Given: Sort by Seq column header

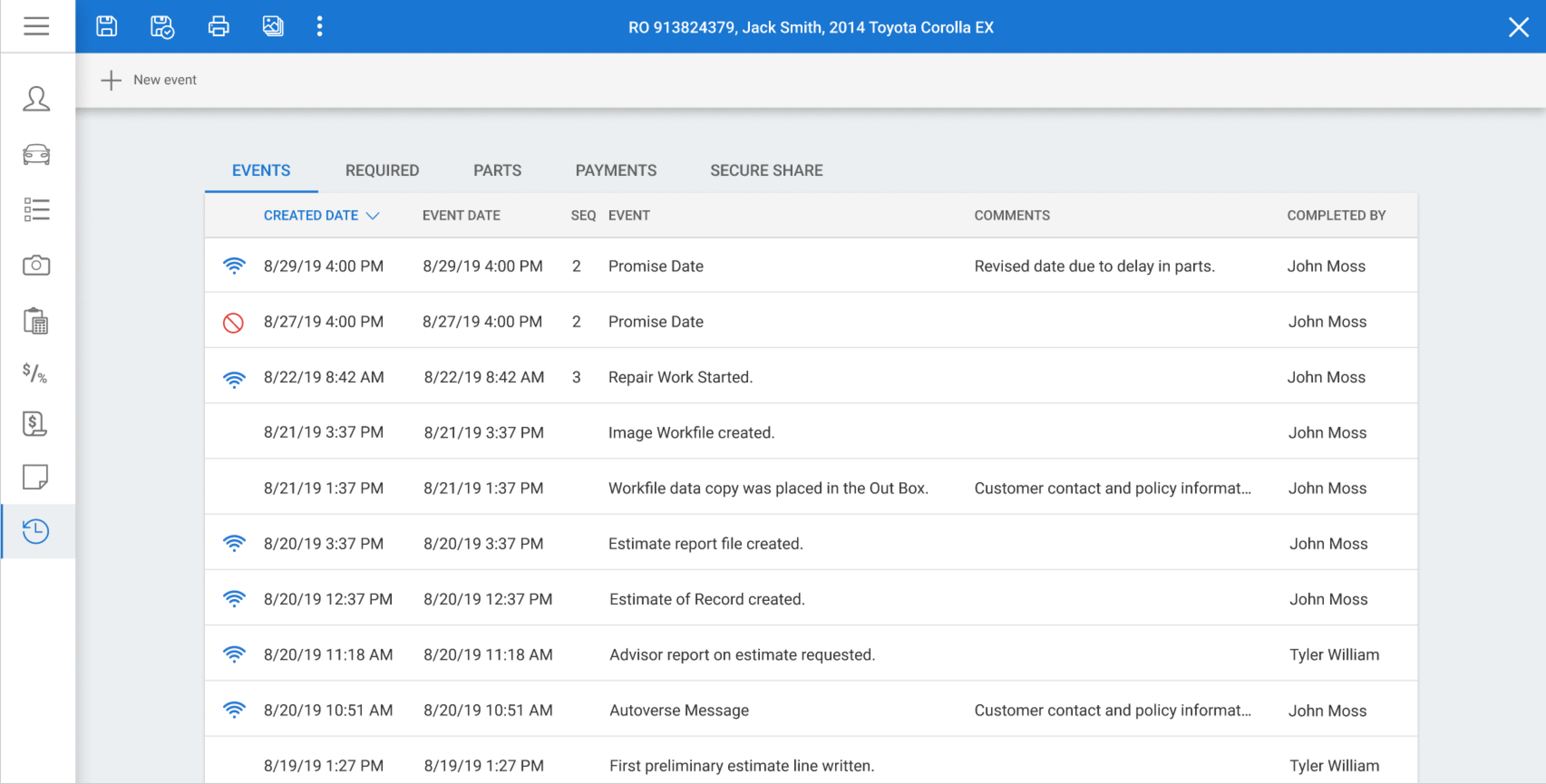Looking at the screenshot, I should [583, 215].
